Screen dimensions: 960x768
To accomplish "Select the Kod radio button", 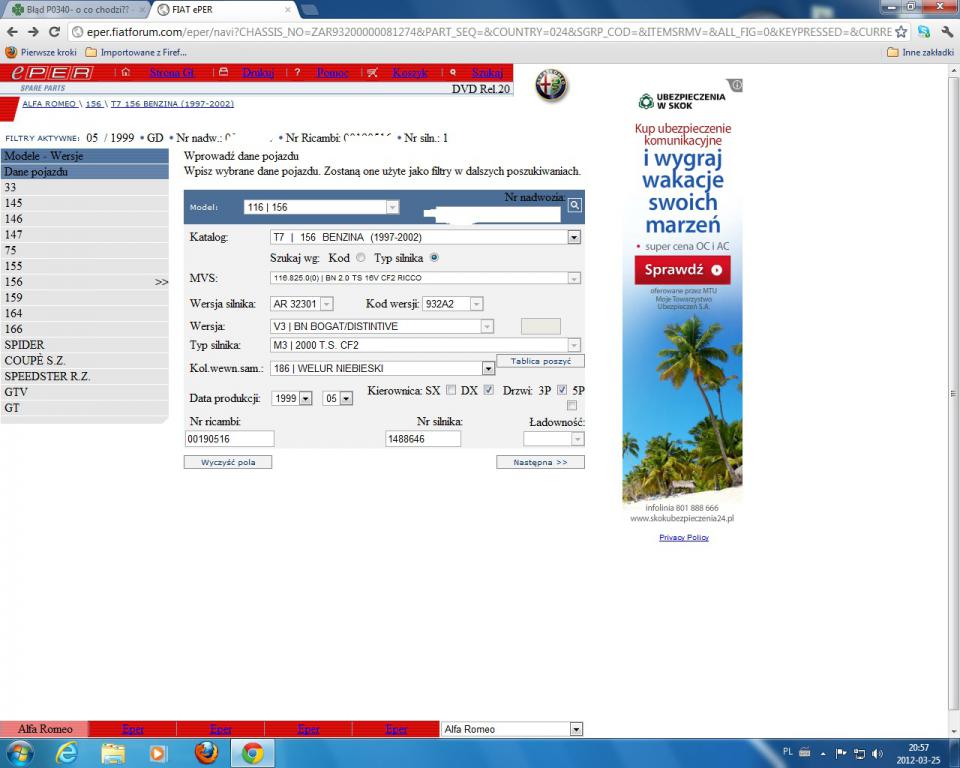I will coord(361,258).
